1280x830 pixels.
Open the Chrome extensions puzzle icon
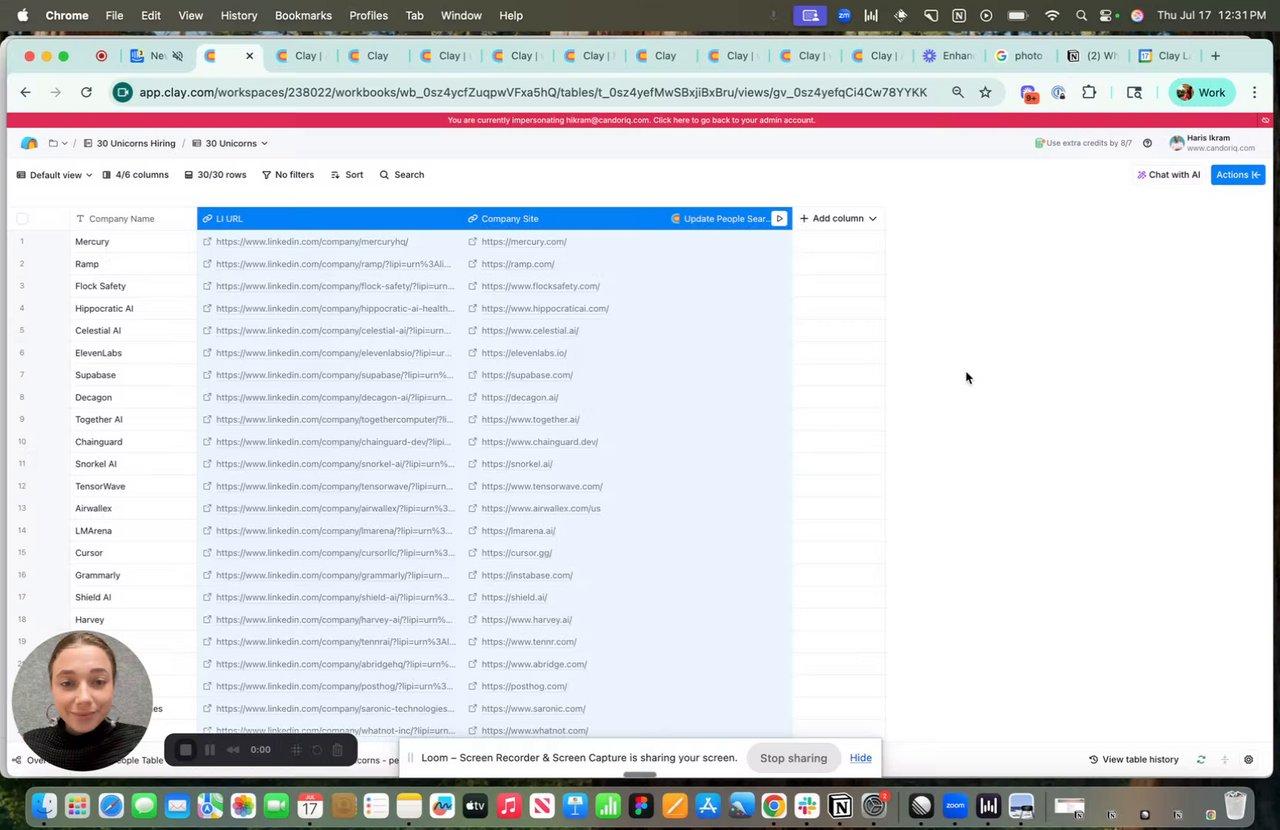click(x=1089, y=92)
